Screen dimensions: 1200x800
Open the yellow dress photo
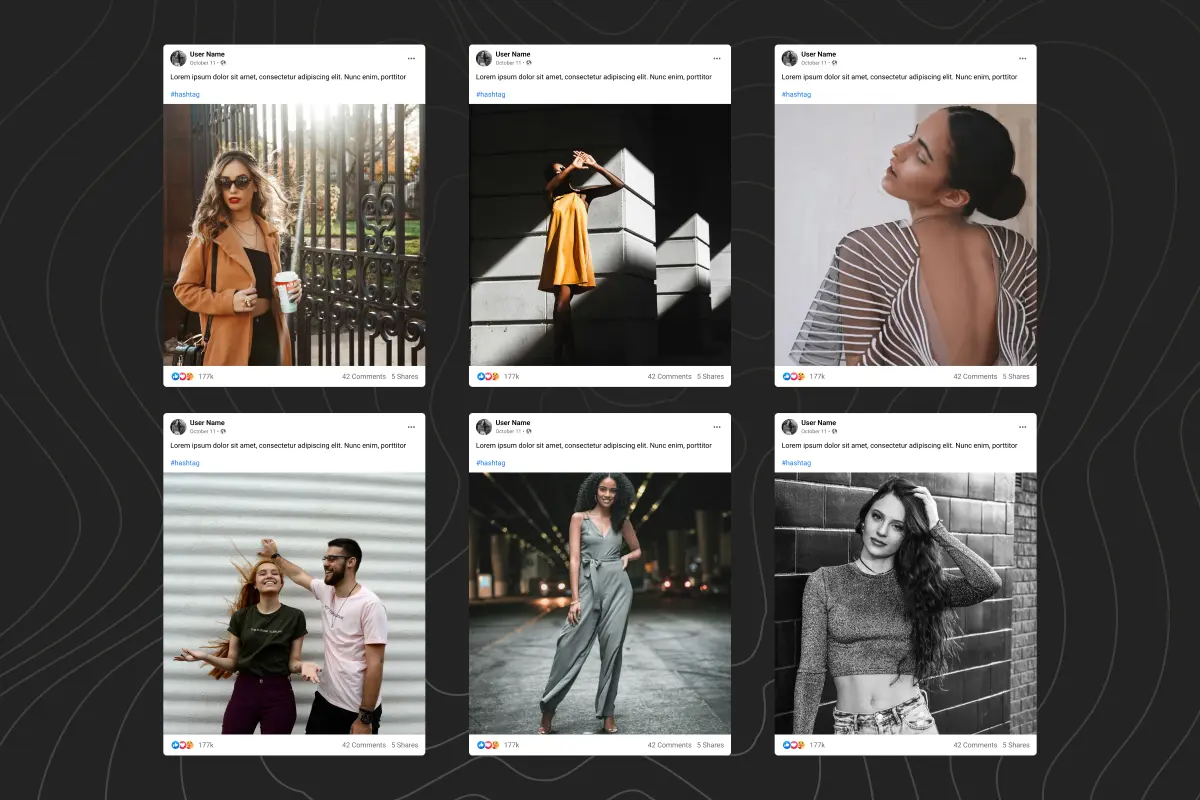[600, 235]
